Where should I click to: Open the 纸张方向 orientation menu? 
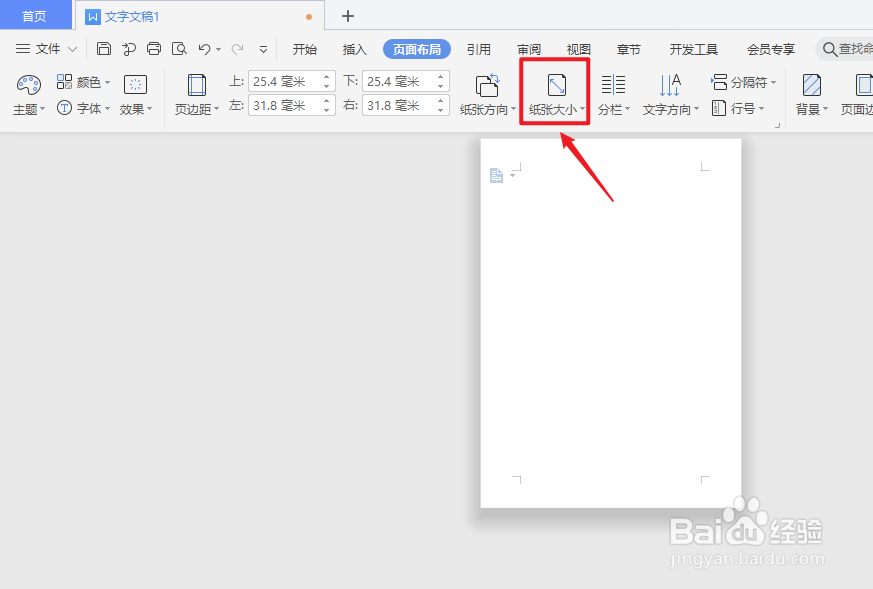click(488, 95)
